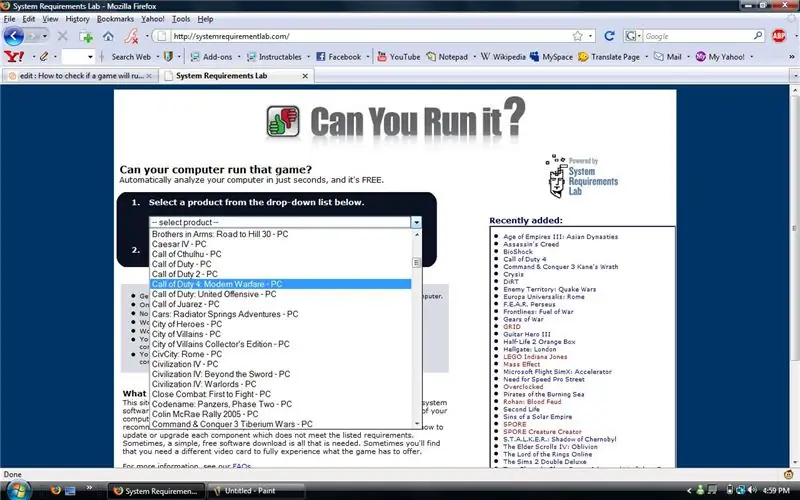Open the search engine selector dropdown
This screenshot has height=500, width=800.
tap(633, 36)
